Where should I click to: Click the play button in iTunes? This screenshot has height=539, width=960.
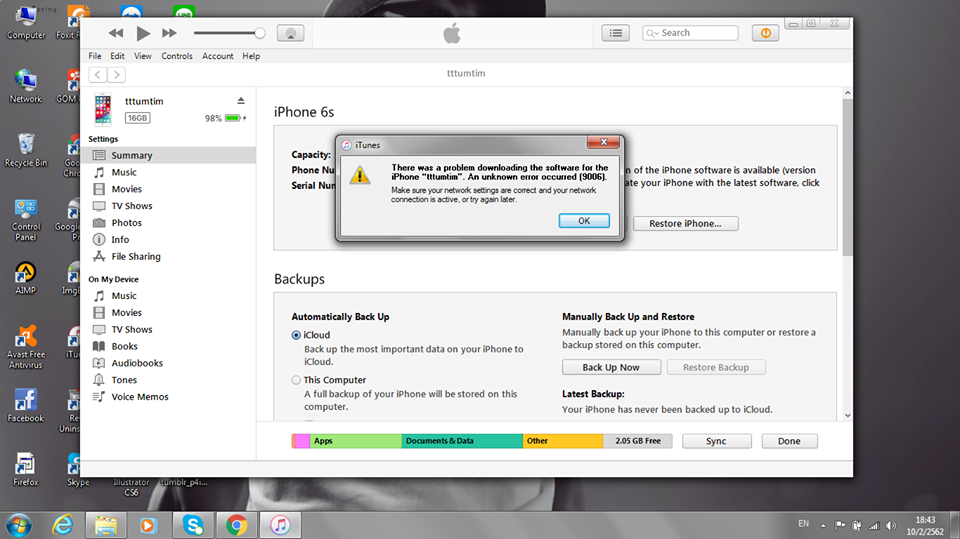pos(143,33)
